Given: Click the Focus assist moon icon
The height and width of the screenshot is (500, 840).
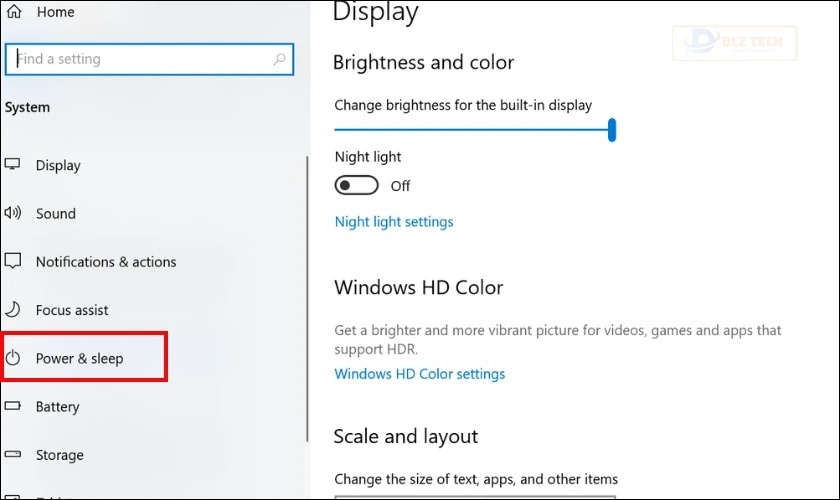Looking at the screenshot, I should [x=13, y=310].
